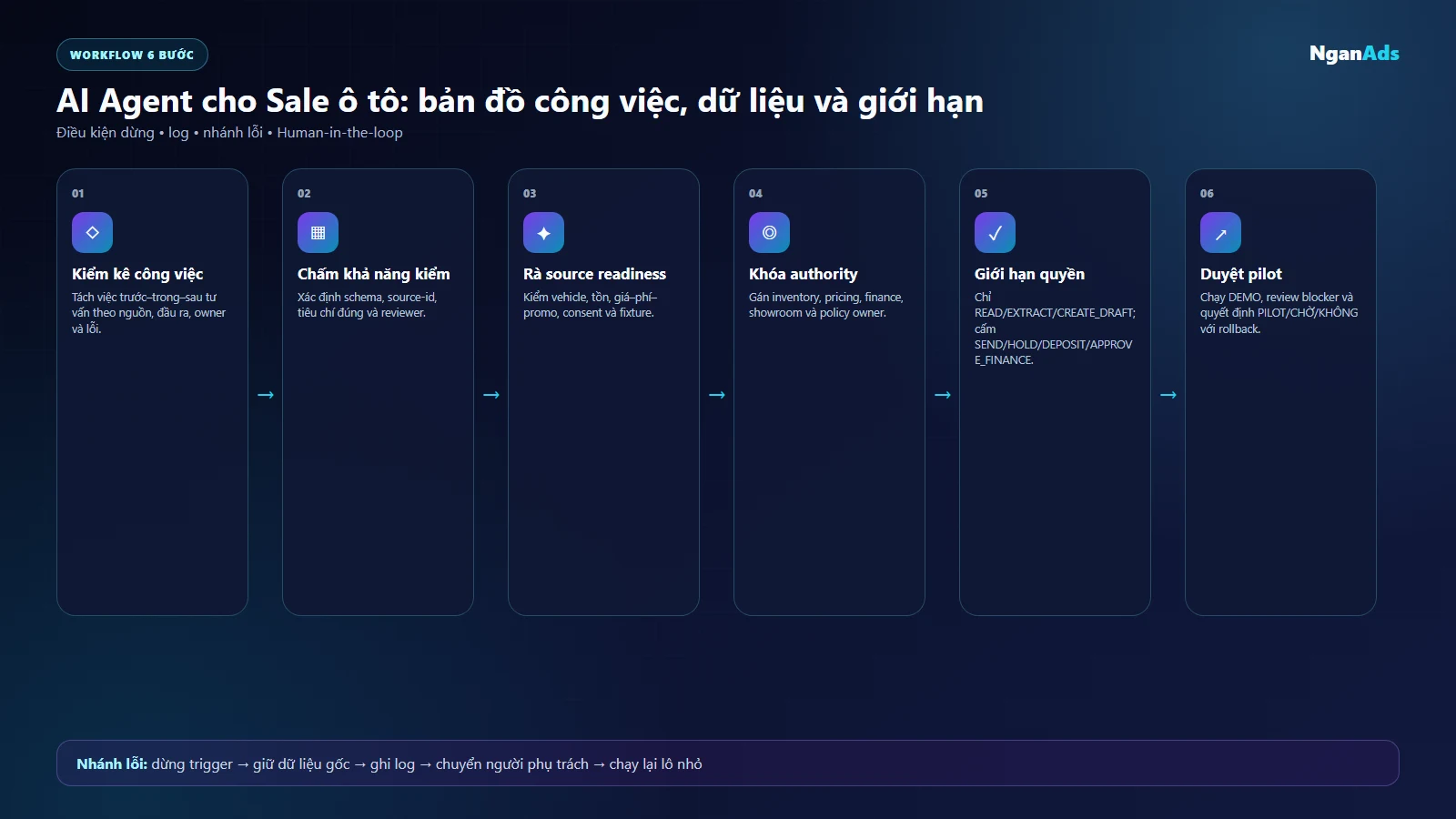Click the arrow between steps 03 and 04
This screenshot has height=819, width=1456.
click(x=717, y=394)
